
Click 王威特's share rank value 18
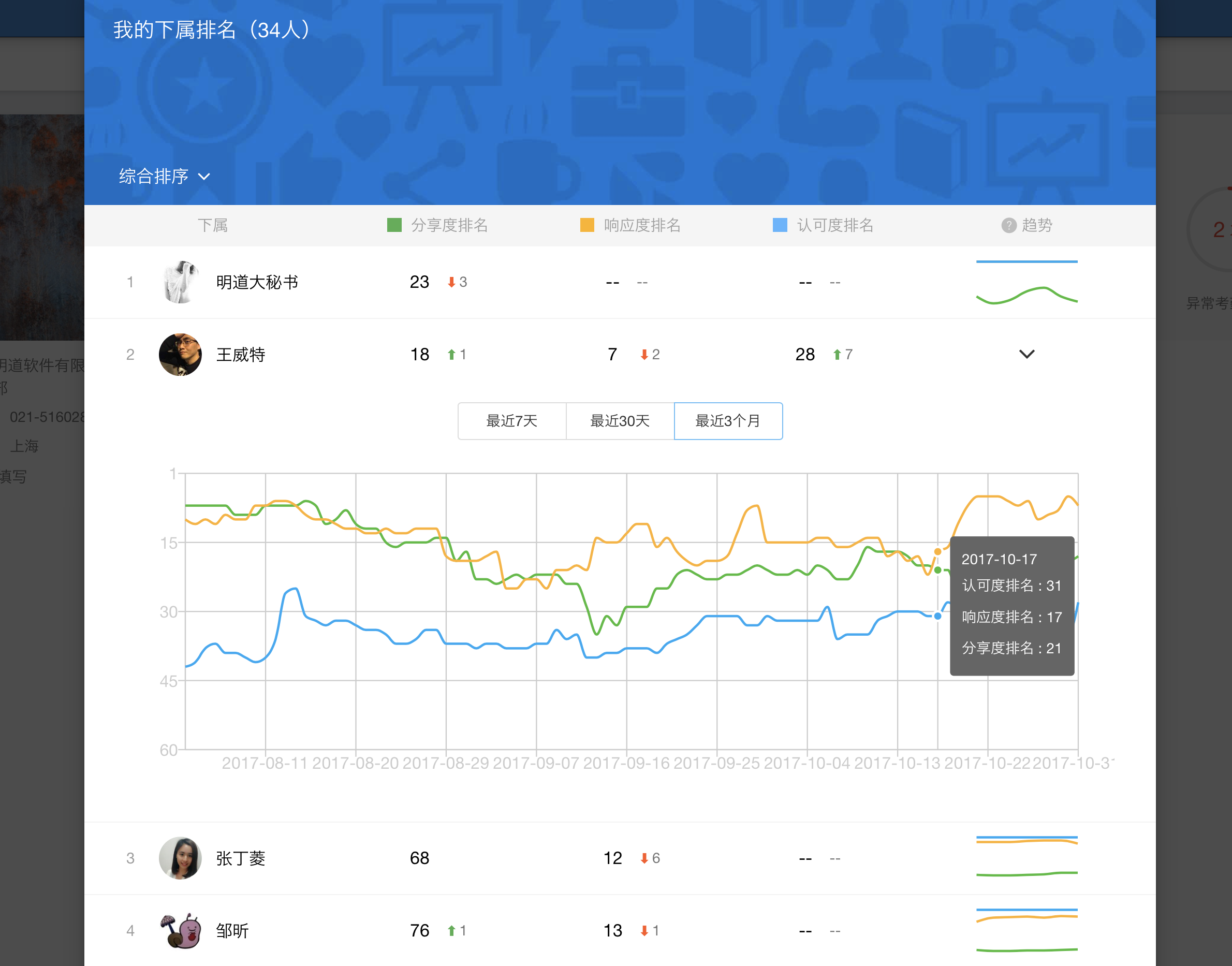(419, 355)
